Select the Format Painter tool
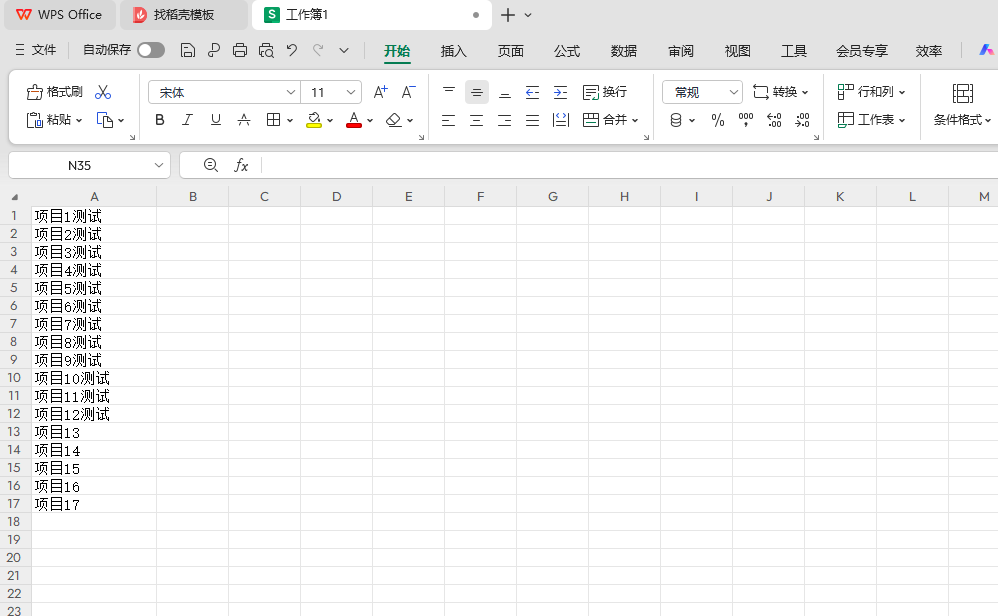 (x=53, y=92)
